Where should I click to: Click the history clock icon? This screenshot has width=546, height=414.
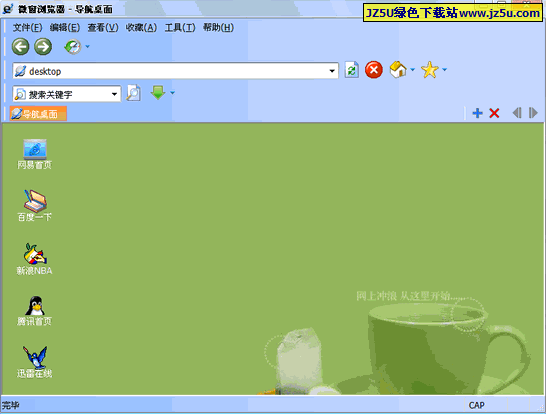coord(73,47)
